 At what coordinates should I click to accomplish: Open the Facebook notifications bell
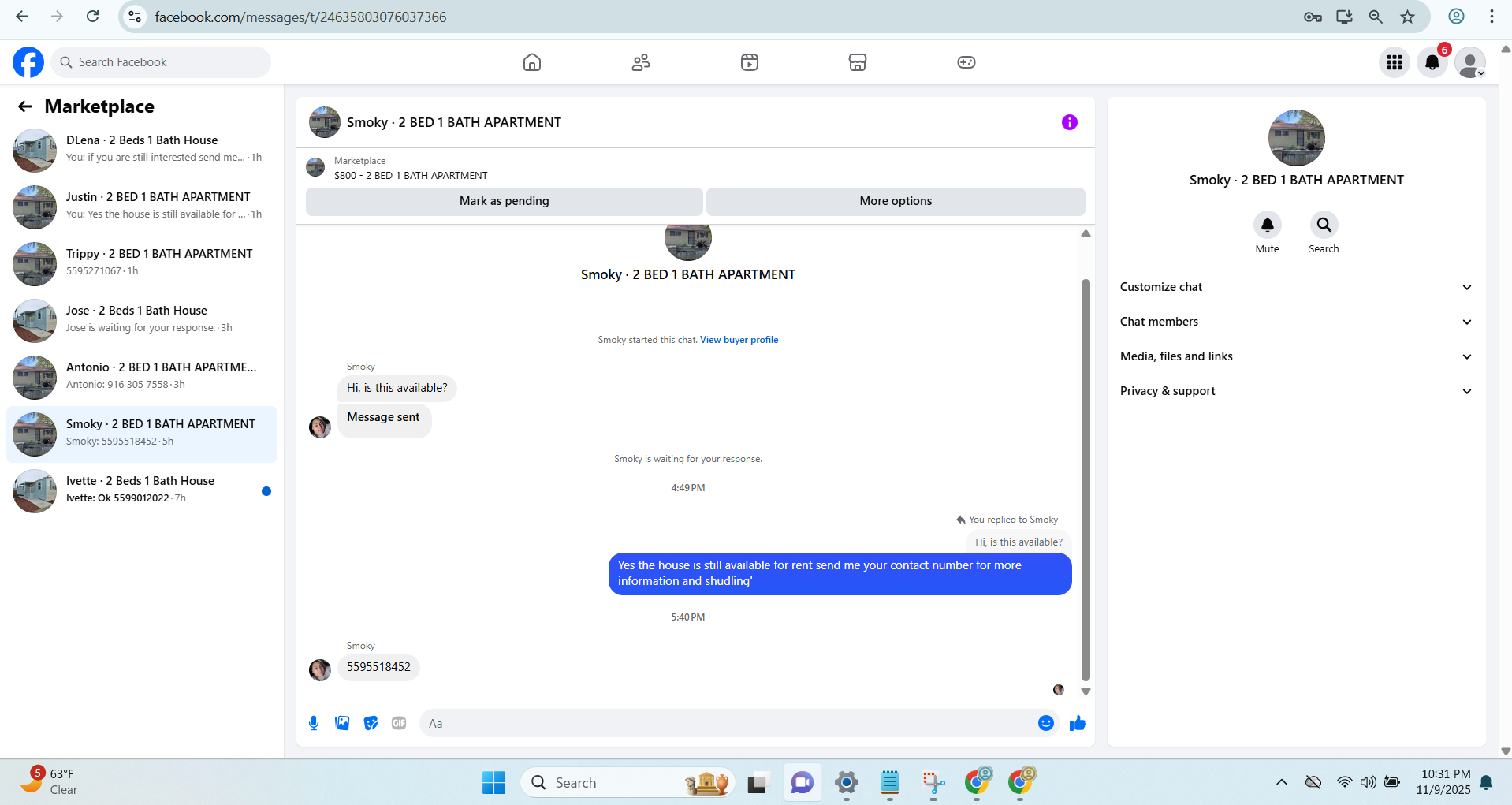tap(1432, 62)
